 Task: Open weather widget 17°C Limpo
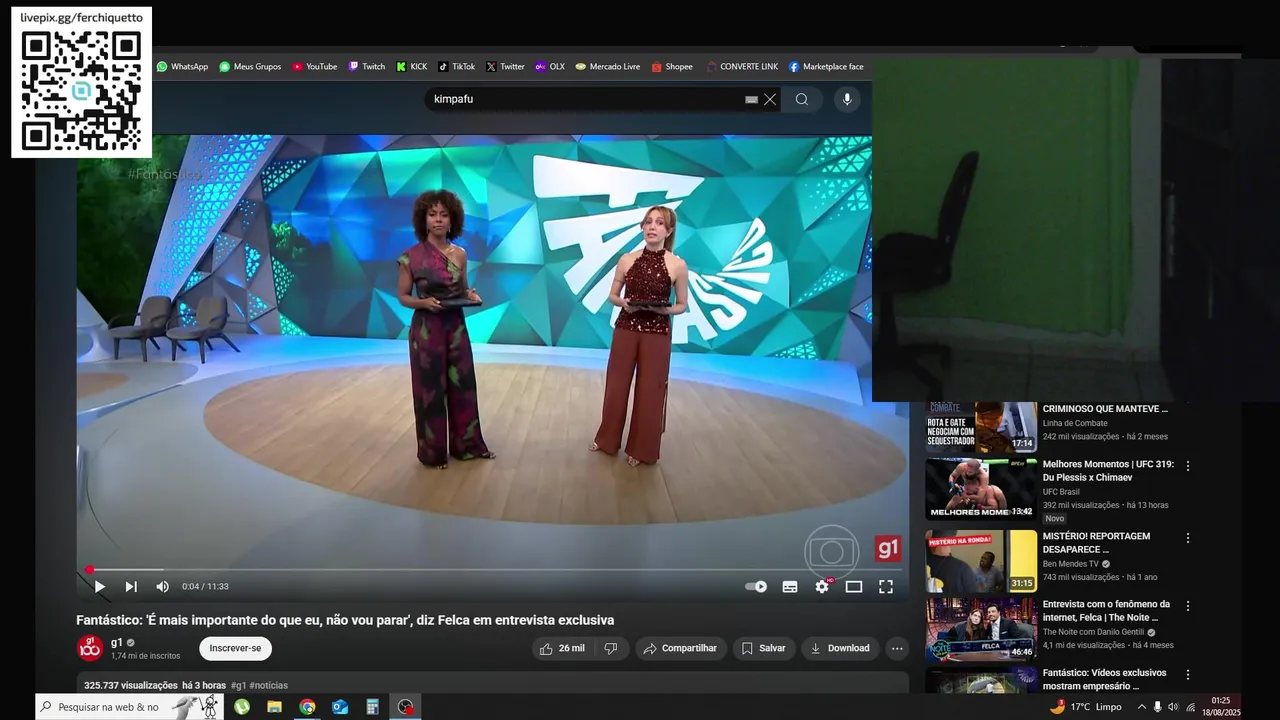[1085, 707]
